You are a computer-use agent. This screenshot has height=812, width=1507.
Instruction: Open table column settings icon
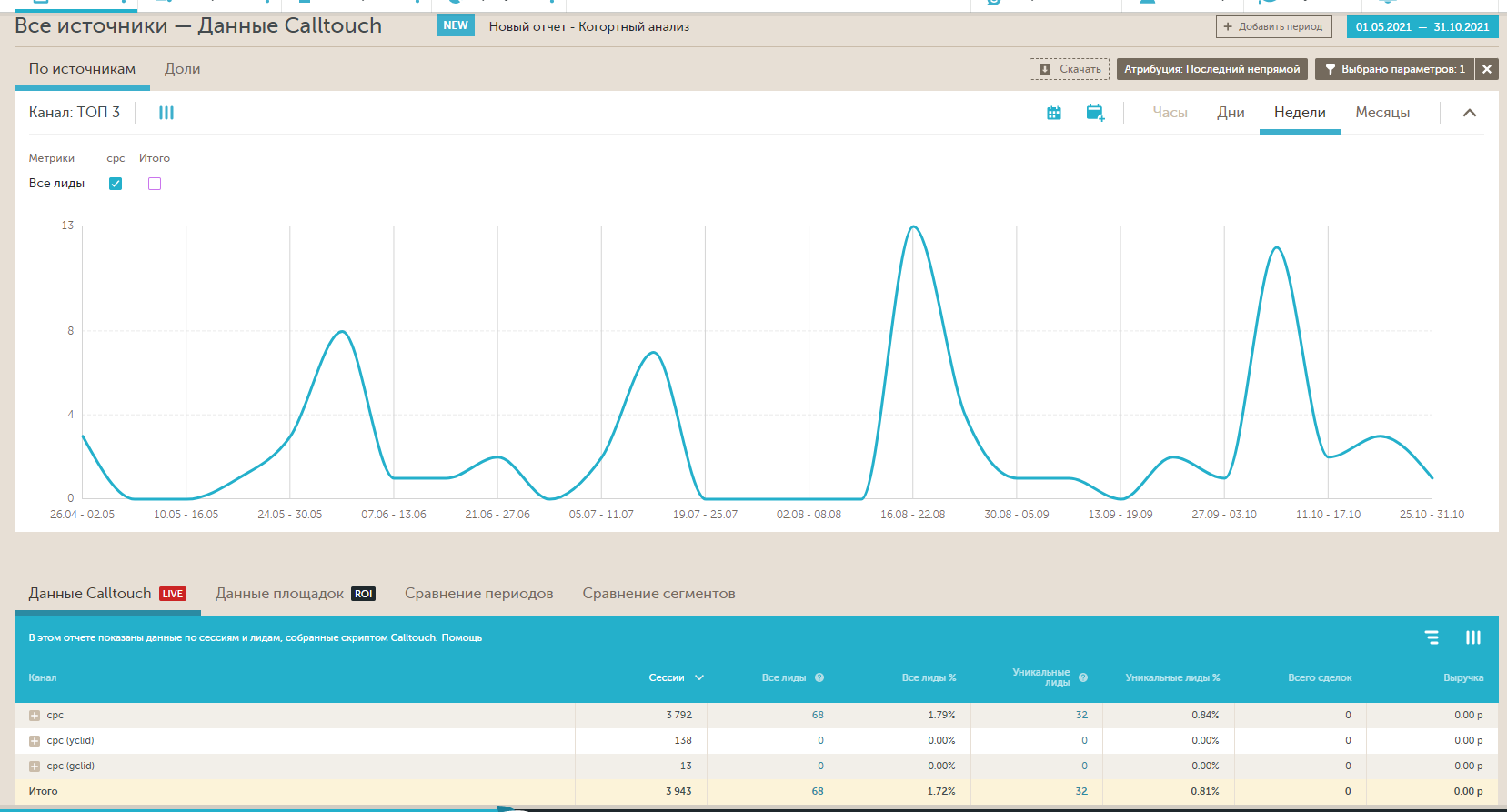(x=1472, y=637)
